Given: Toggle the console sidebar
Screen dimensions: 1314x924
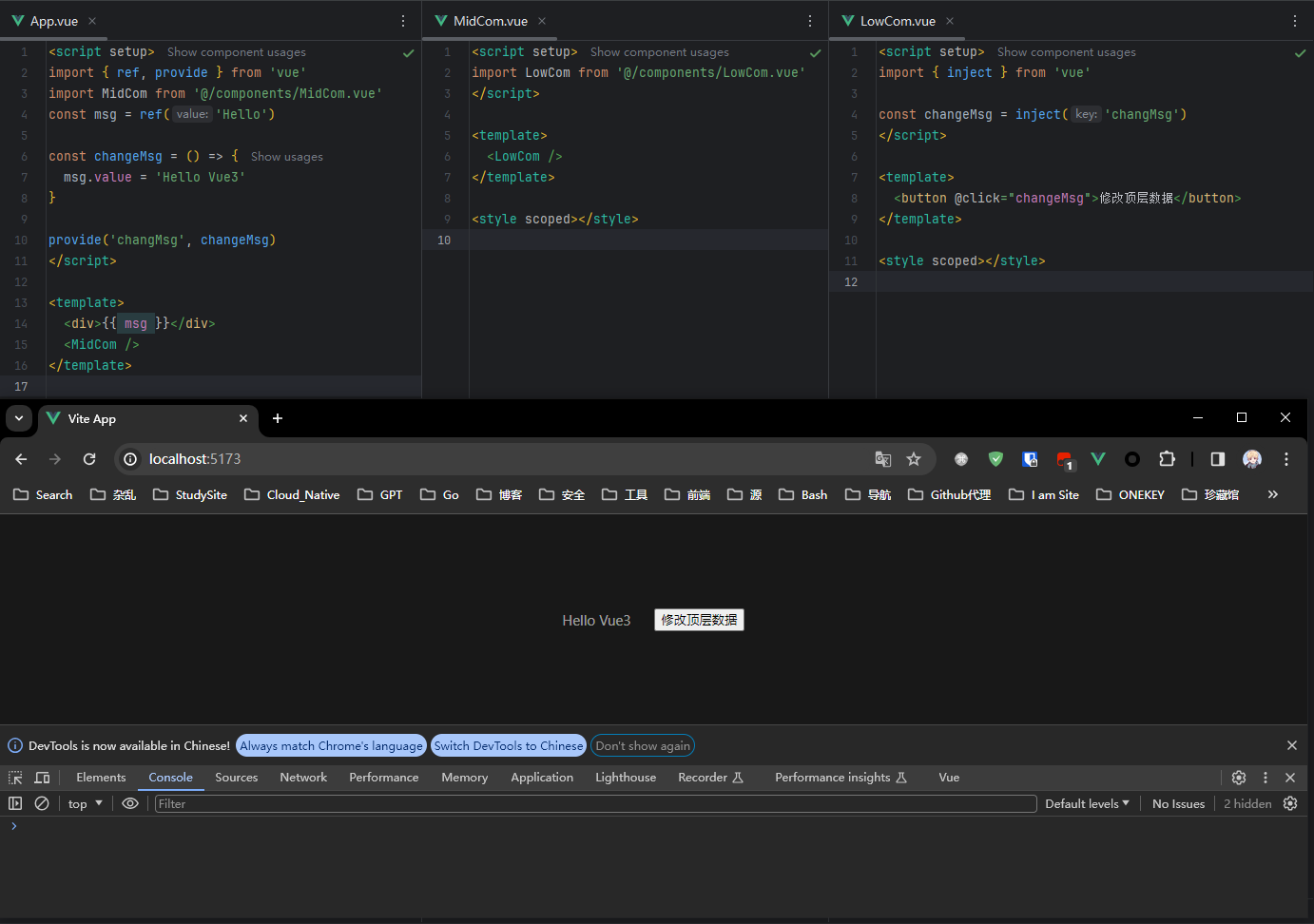Looking at the screenshot, I should tap(15, 803).
